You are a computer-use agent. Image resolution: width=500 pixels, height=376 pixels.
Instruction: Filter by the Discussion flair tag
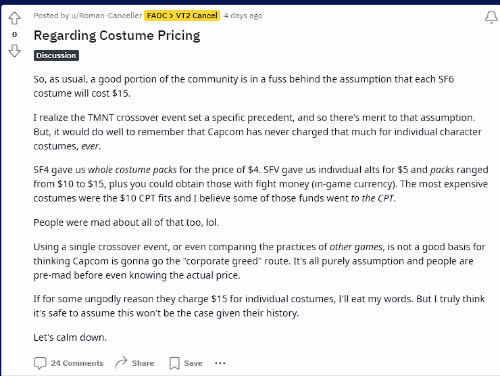(x=56, y=55)
